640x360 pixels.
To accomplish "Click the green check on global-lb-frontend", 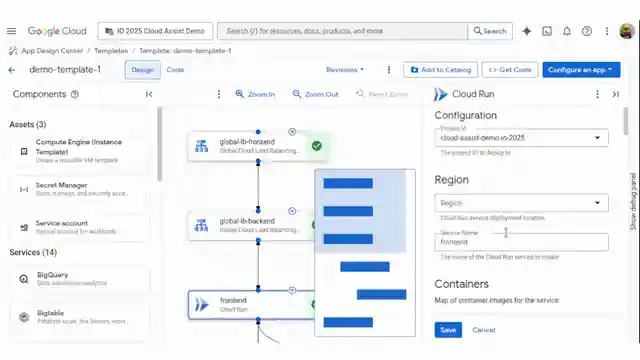I will point(317,146).
